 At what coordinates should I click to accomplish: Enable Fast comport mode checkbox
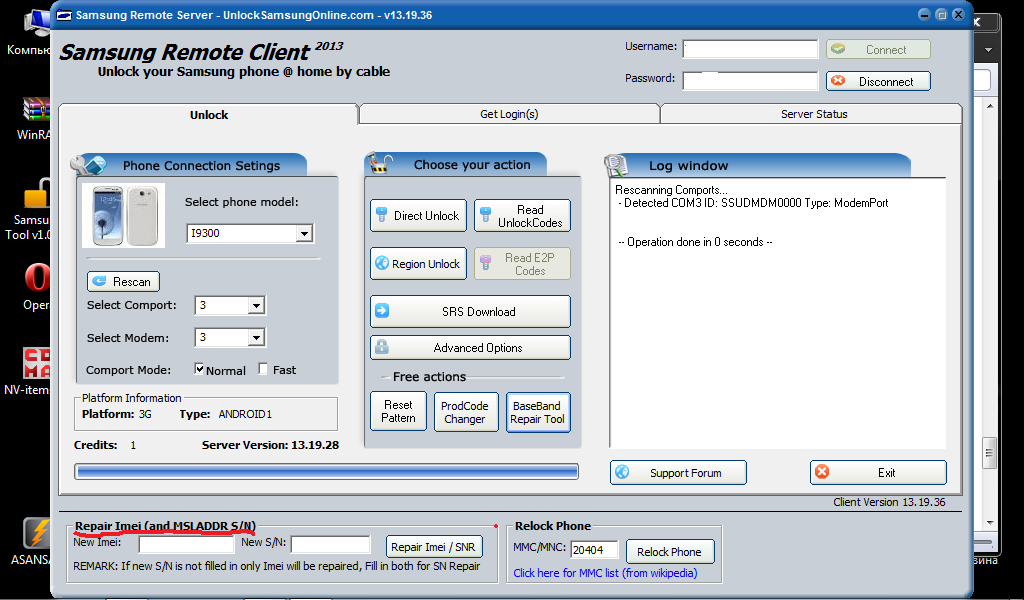point(263,369)
